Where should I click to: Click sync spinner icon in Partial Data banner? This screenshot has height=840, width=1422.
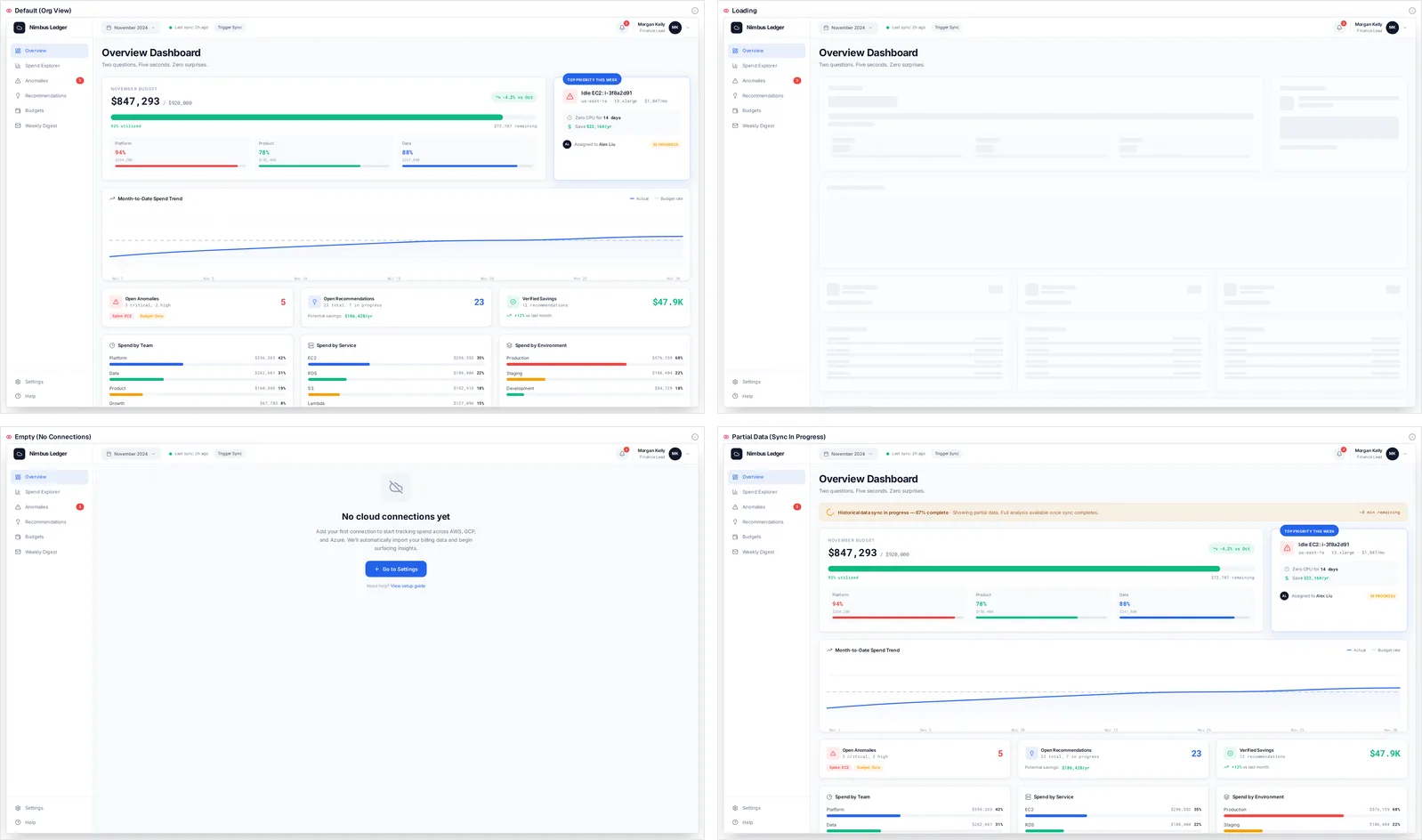pyautogui.click(x=830, y=513)
